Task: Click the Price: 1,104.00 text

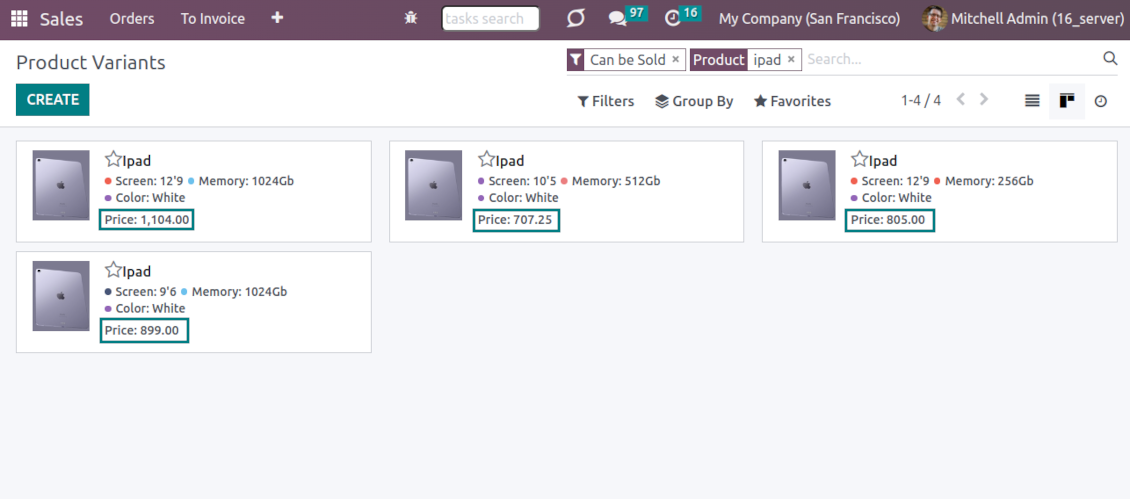Action: coord(146,220)
